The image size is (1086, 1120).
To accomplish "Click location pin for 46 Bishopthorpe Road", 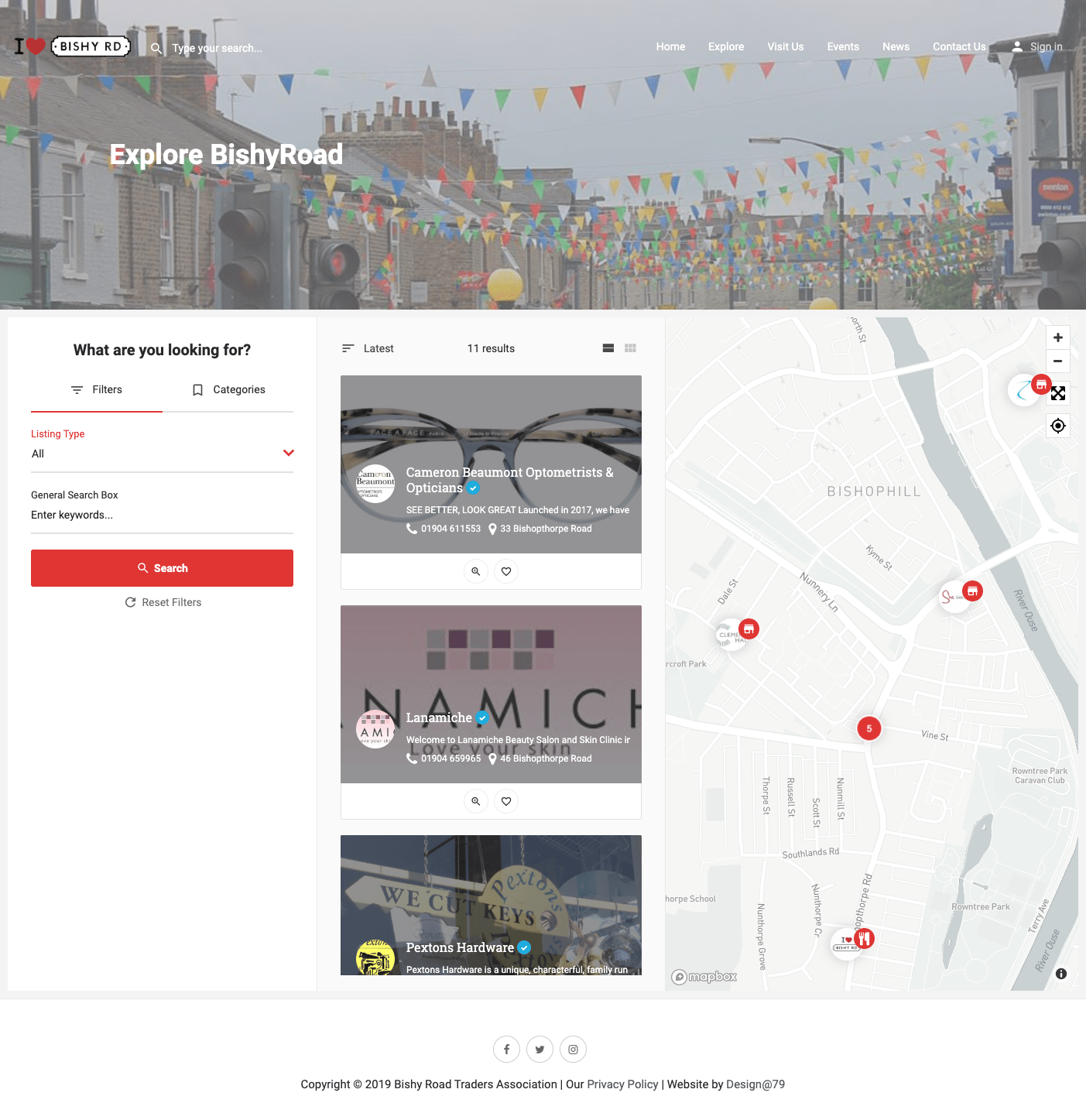I will coord(492,759).
